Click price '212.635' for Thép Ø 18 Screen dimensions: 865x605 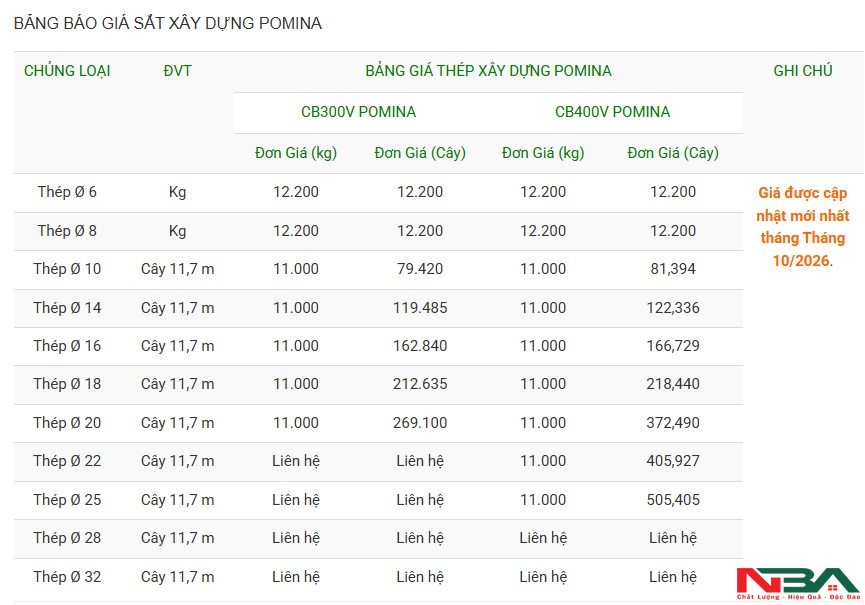pyautogui.click(x=420, y=384)
